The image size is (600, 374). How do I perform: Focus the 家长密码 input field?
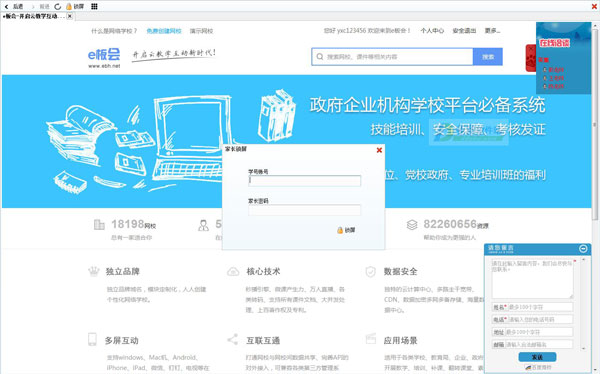(x=305, y=210)
